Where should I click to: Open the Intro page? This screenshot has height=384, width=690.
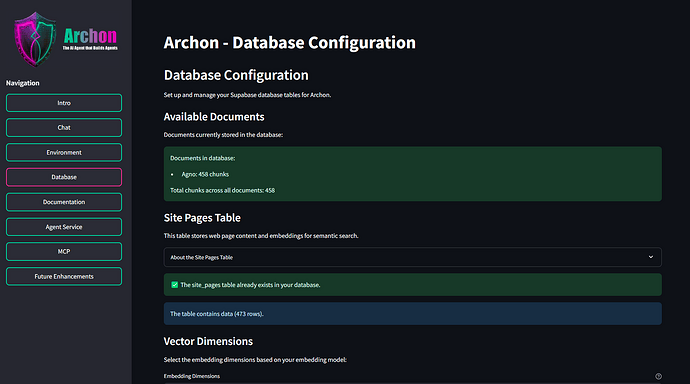click(x=64, y=103)
